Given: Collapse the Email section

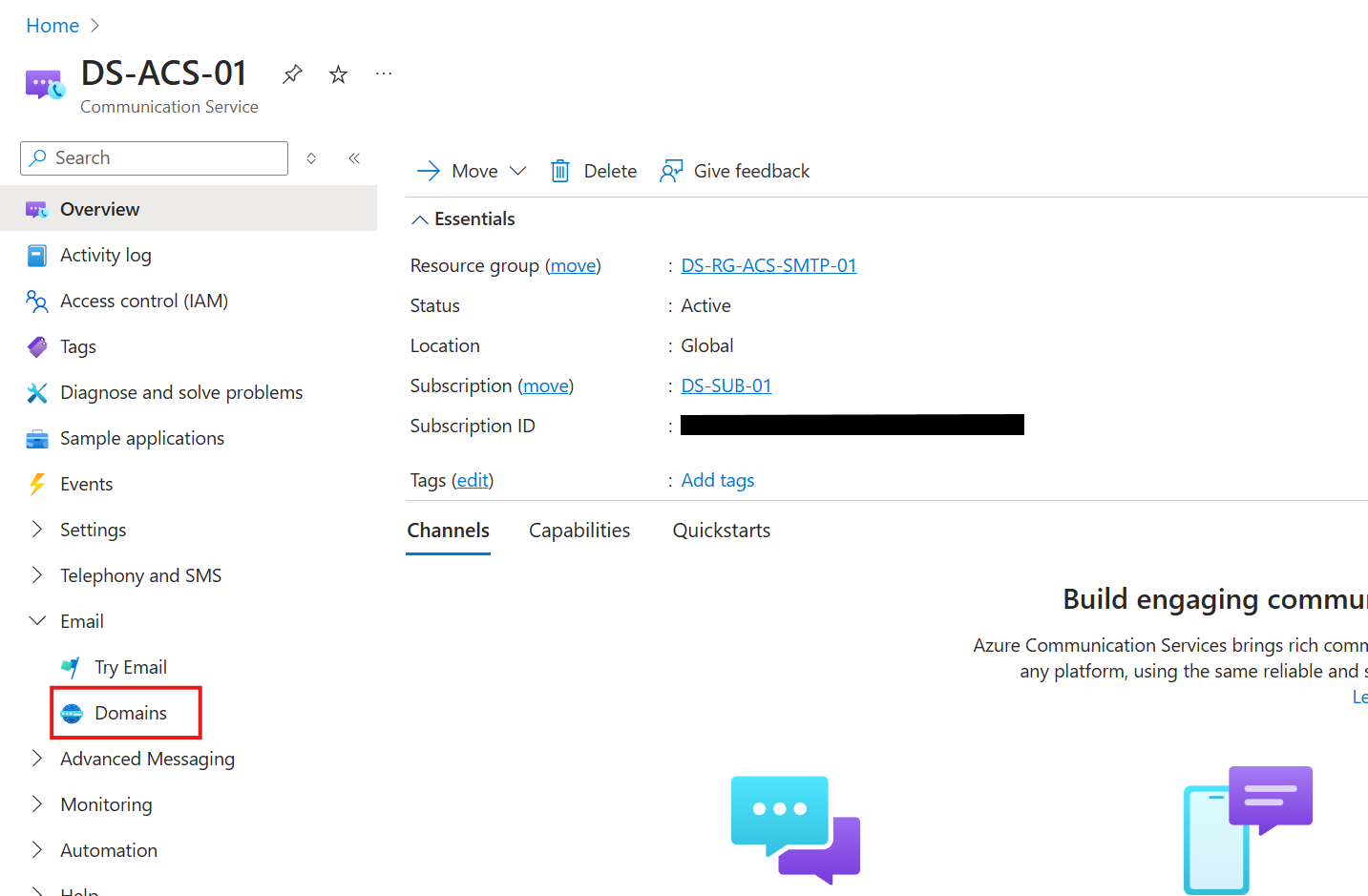Looking at the screenshot, I should (x=37, y=621).
